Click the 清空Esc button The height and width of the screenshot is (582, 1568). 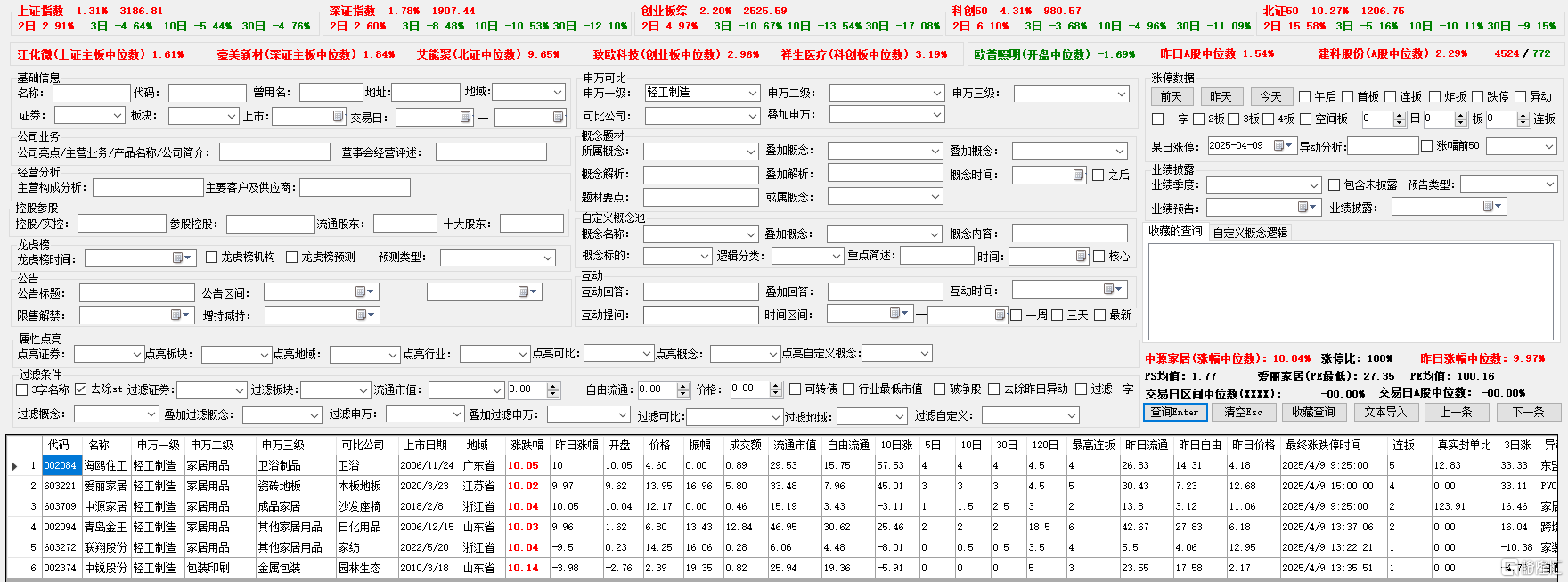[1243, 412]
